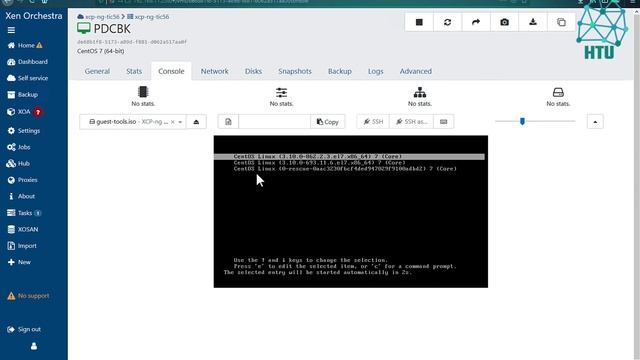Open Proxies in the sidebar
Screen dimensions: 640x360
tap(22, 180)
